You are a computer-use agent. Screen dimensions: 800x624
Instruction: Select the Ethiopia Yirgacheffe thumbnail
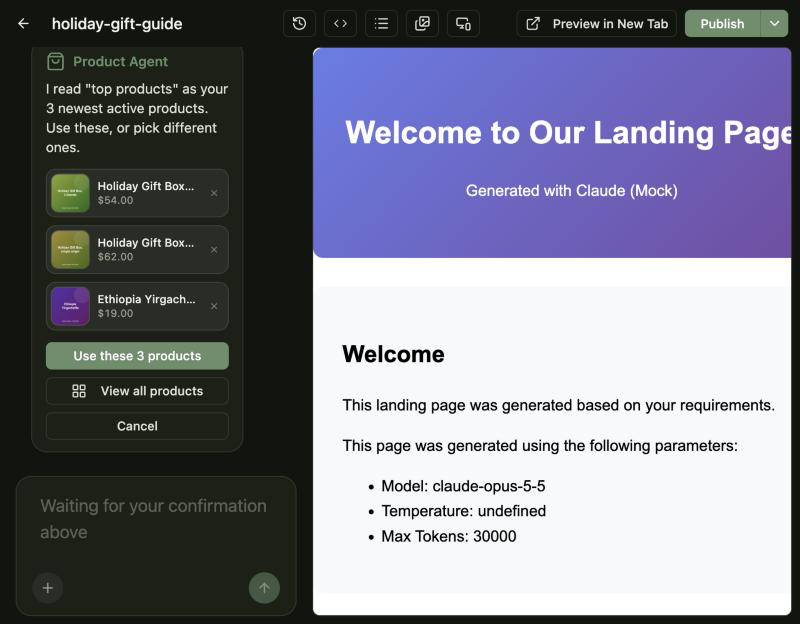point(70,306)
